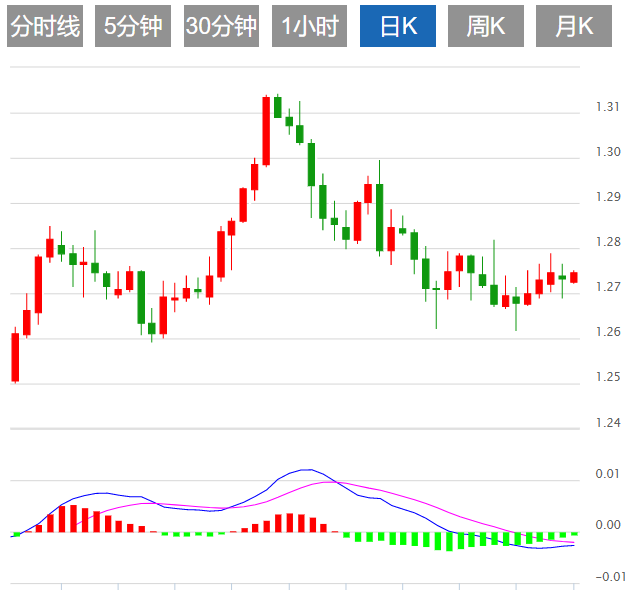Switch to the 周K weekly tab
The width and height of the screenshot is (635, 590).
(486, 26)
